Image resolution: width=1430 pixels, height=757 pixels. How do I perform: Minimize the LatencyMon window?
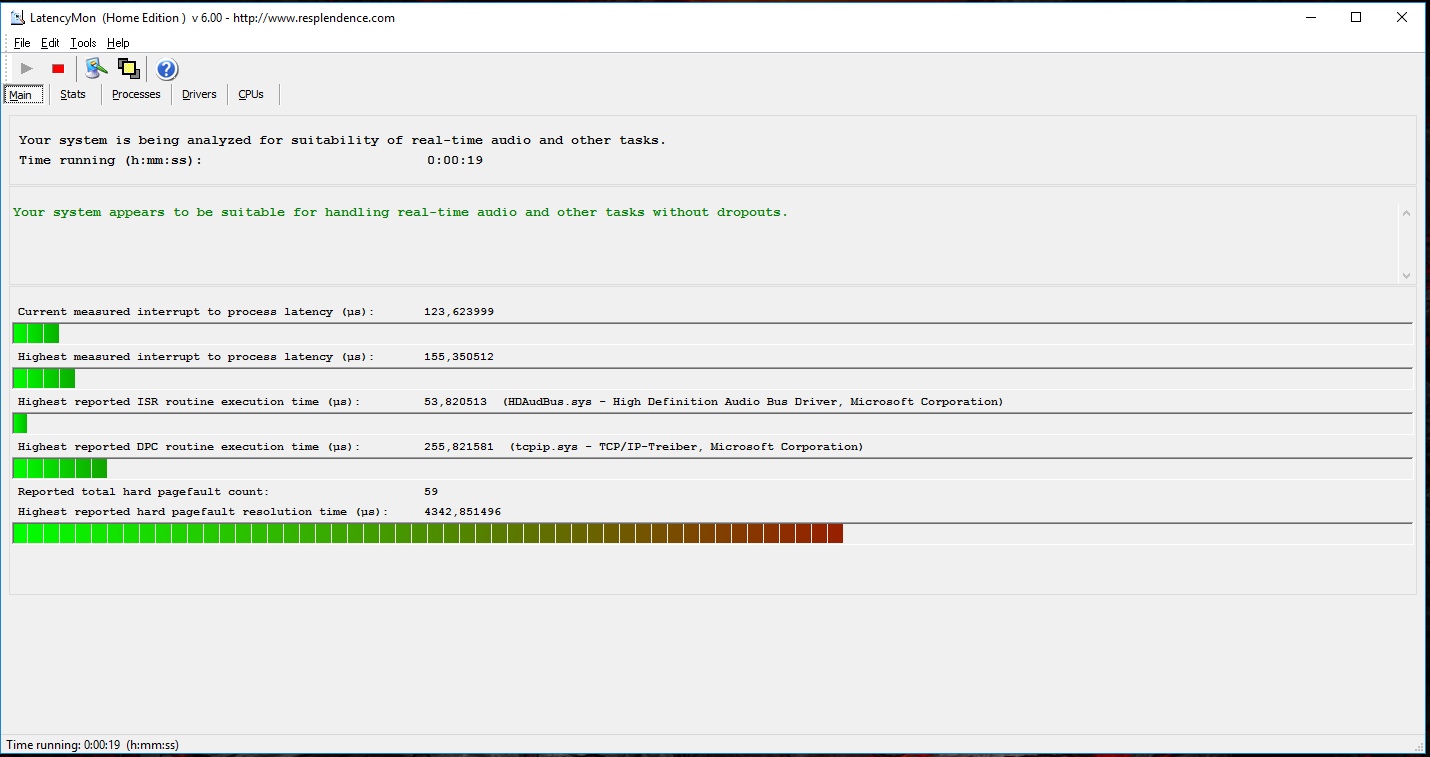coord(1310,17)
